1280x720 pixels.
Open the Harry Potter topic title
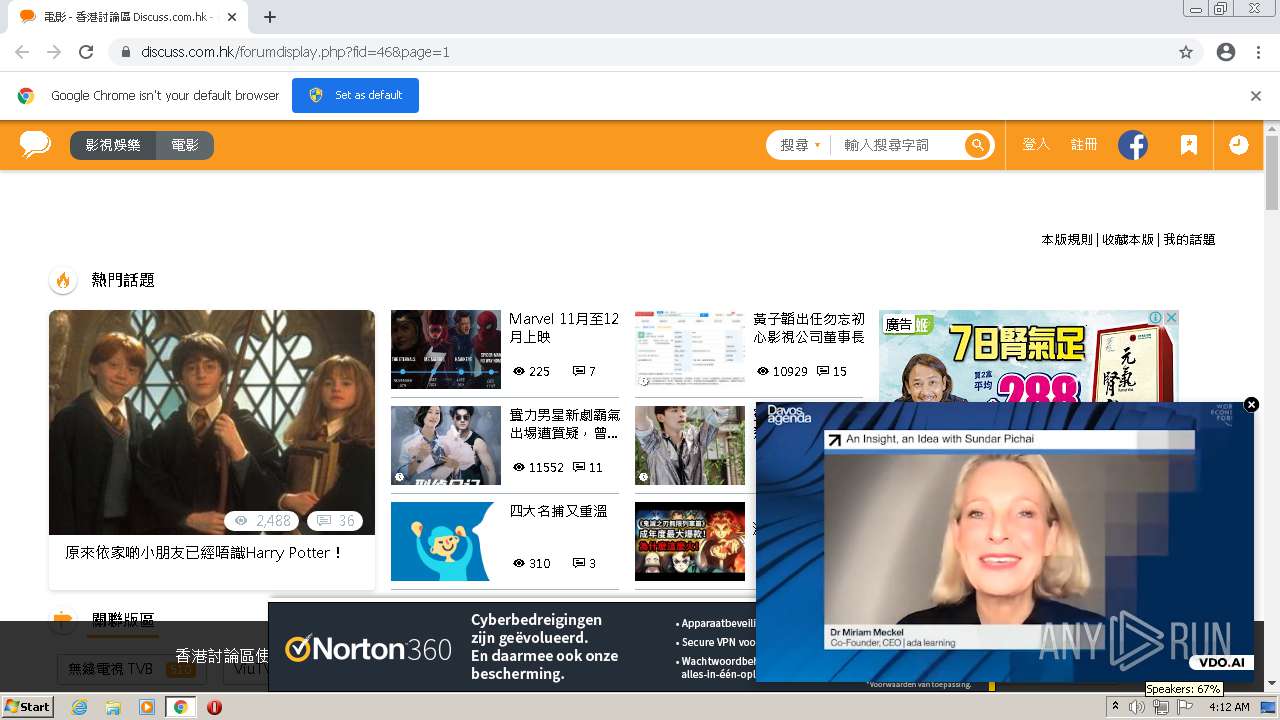point(204,553)
